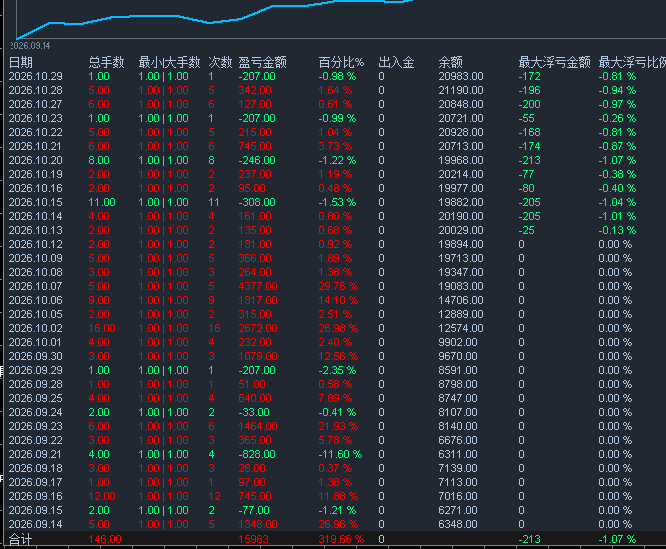Viewport: 666px width, 549px height.
Task: Click total lots 16.00
Action: point(102,329)
